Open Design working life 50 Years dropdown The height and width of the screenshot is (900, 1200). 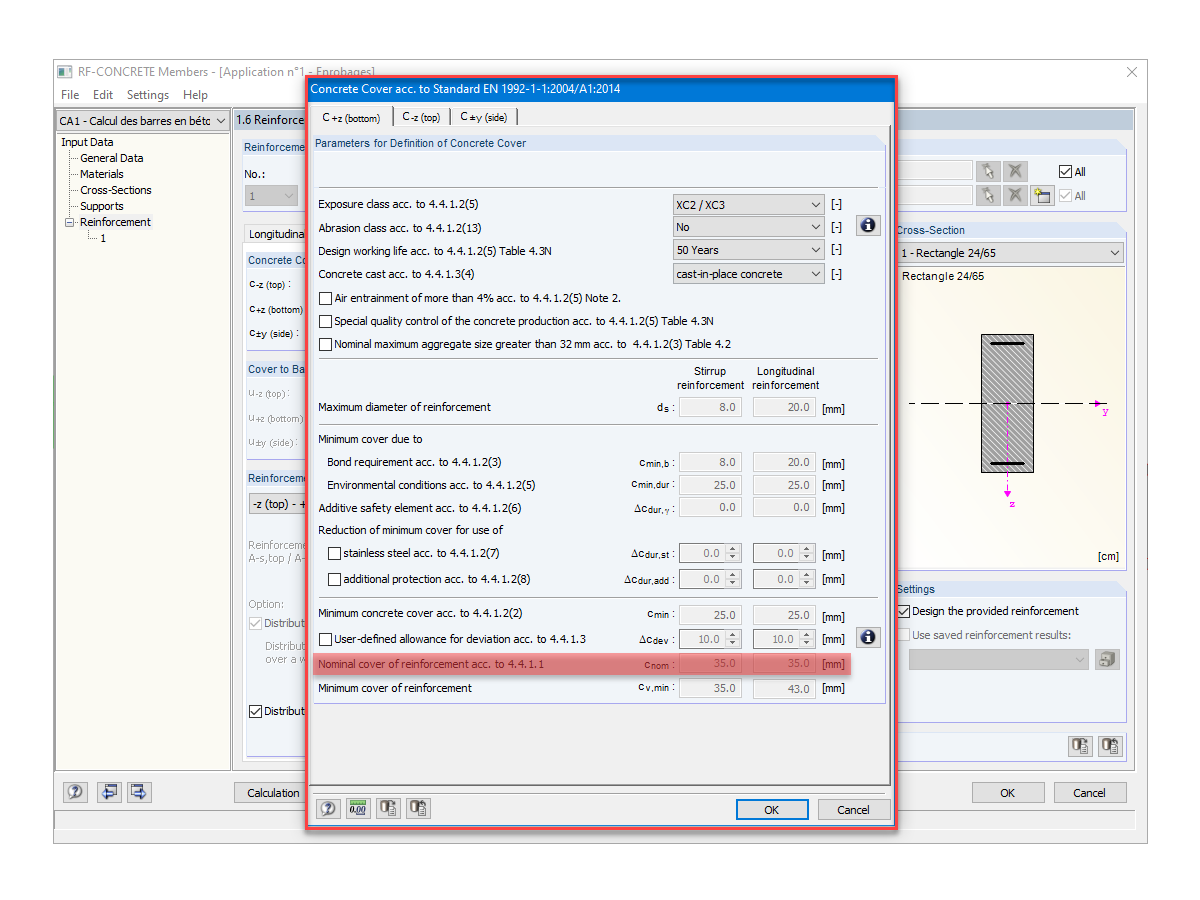pos(749,250)
